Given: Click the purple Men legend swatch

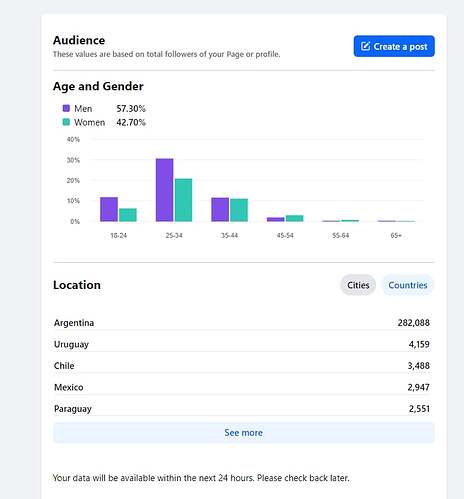Looking at the screenshot, I should pyautogui.click(x=66, y=108).
